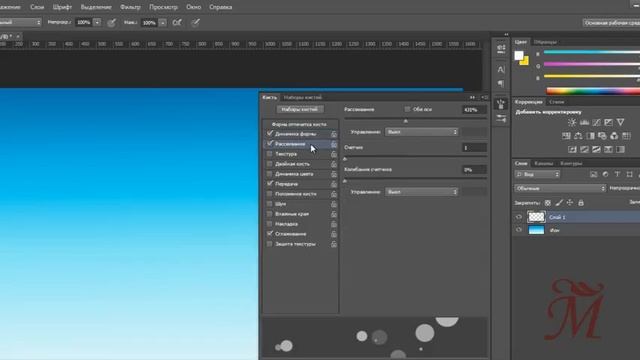Open the Шрифт menu
The width and height of the screenshot is (640, 360).
[x=62, y=7]
